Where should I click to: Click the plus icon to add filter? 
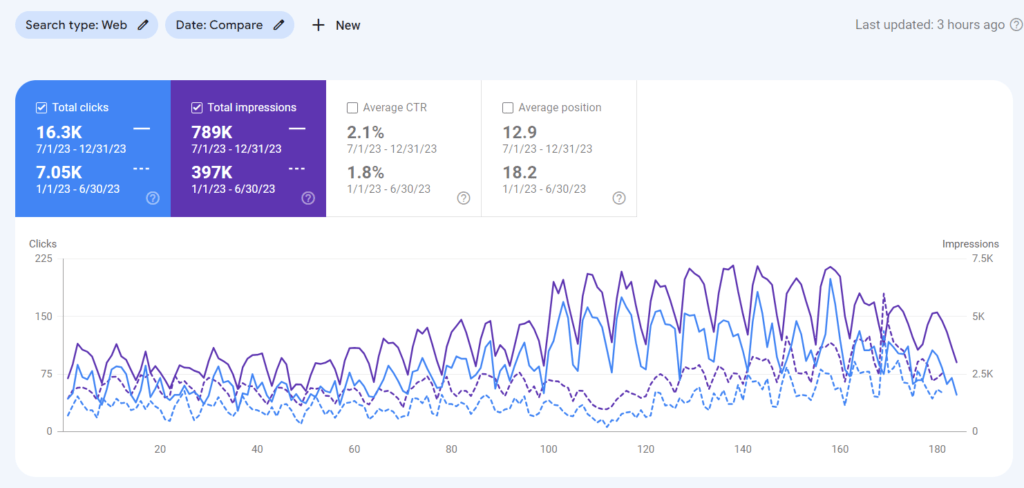pos(318,25)
